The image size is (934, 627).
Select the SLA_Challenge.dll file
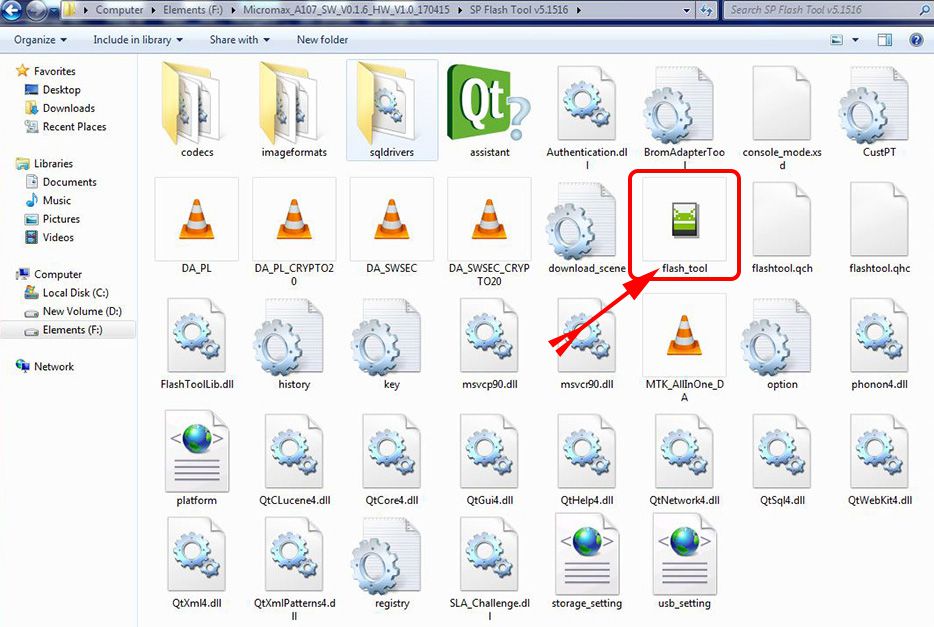click(x=489, y=569)
